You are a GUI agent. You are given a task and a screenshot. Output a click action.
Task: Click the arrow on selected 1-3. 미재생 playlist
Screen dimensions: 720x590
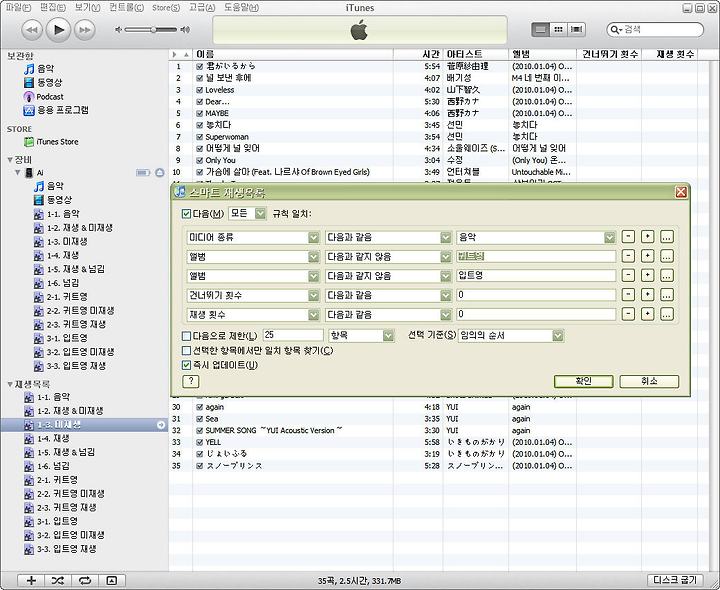[161, 425]
